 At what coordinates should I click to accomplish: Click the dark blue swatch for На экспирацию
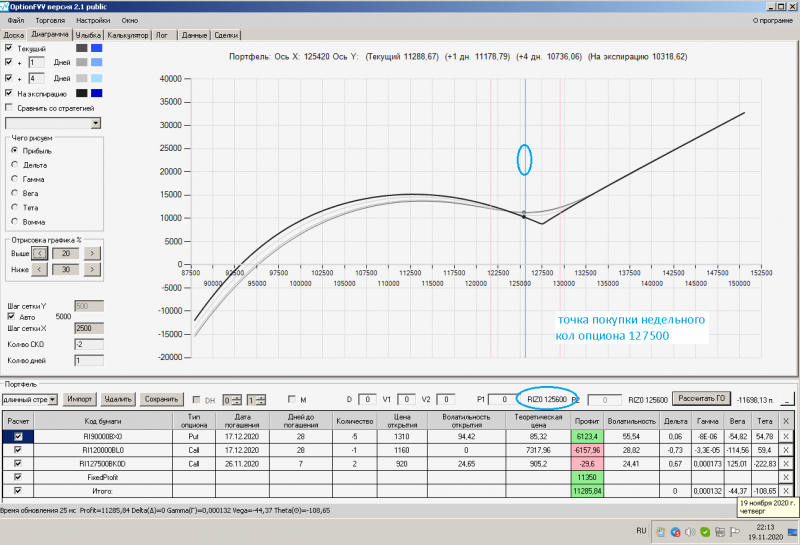coord(96,93)
